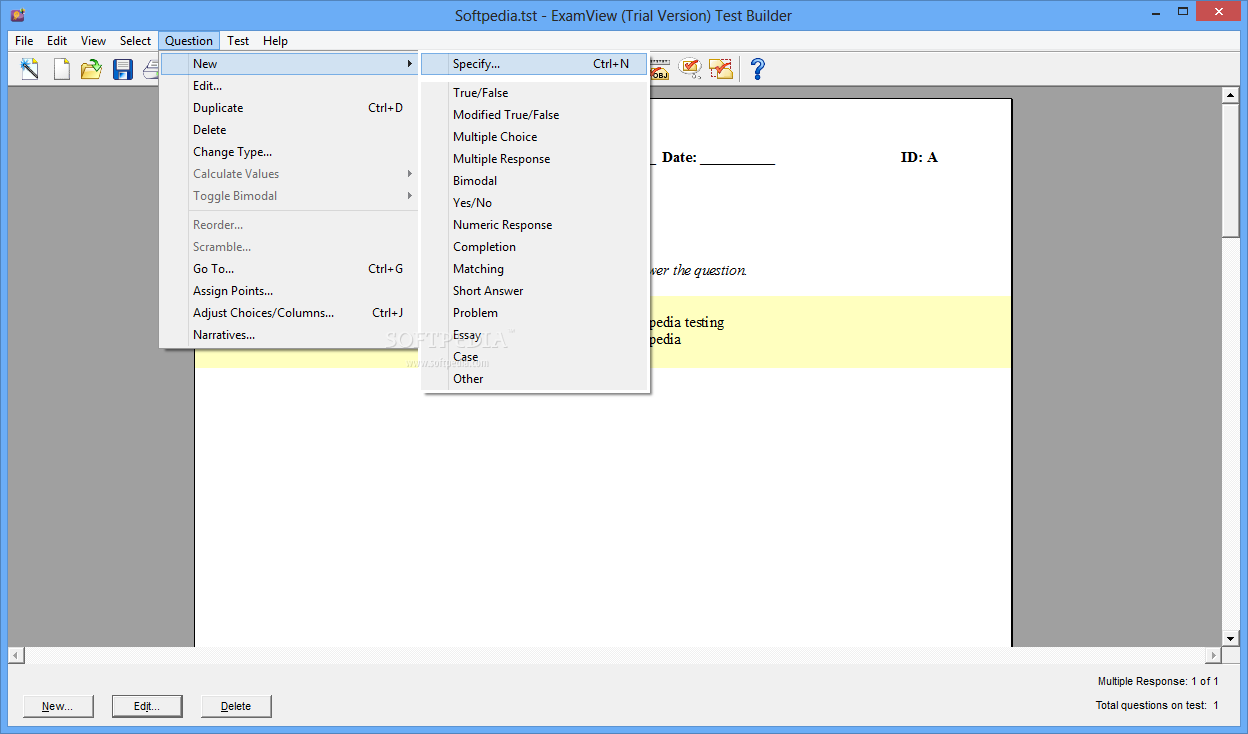The height and width of the screenshot is (734, 1248).
Task: Choose Duplicate from the Question menu
Action: coord(289,108)
